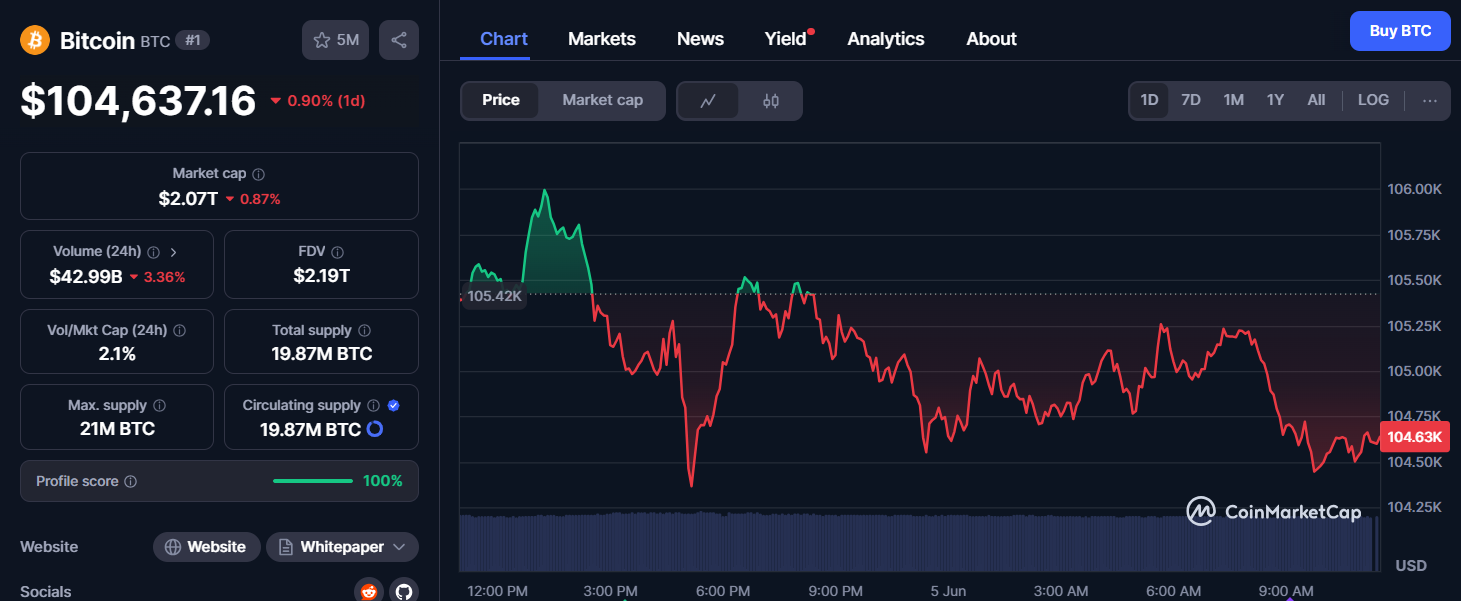Set chart range to 1M

coord(1234,100)
